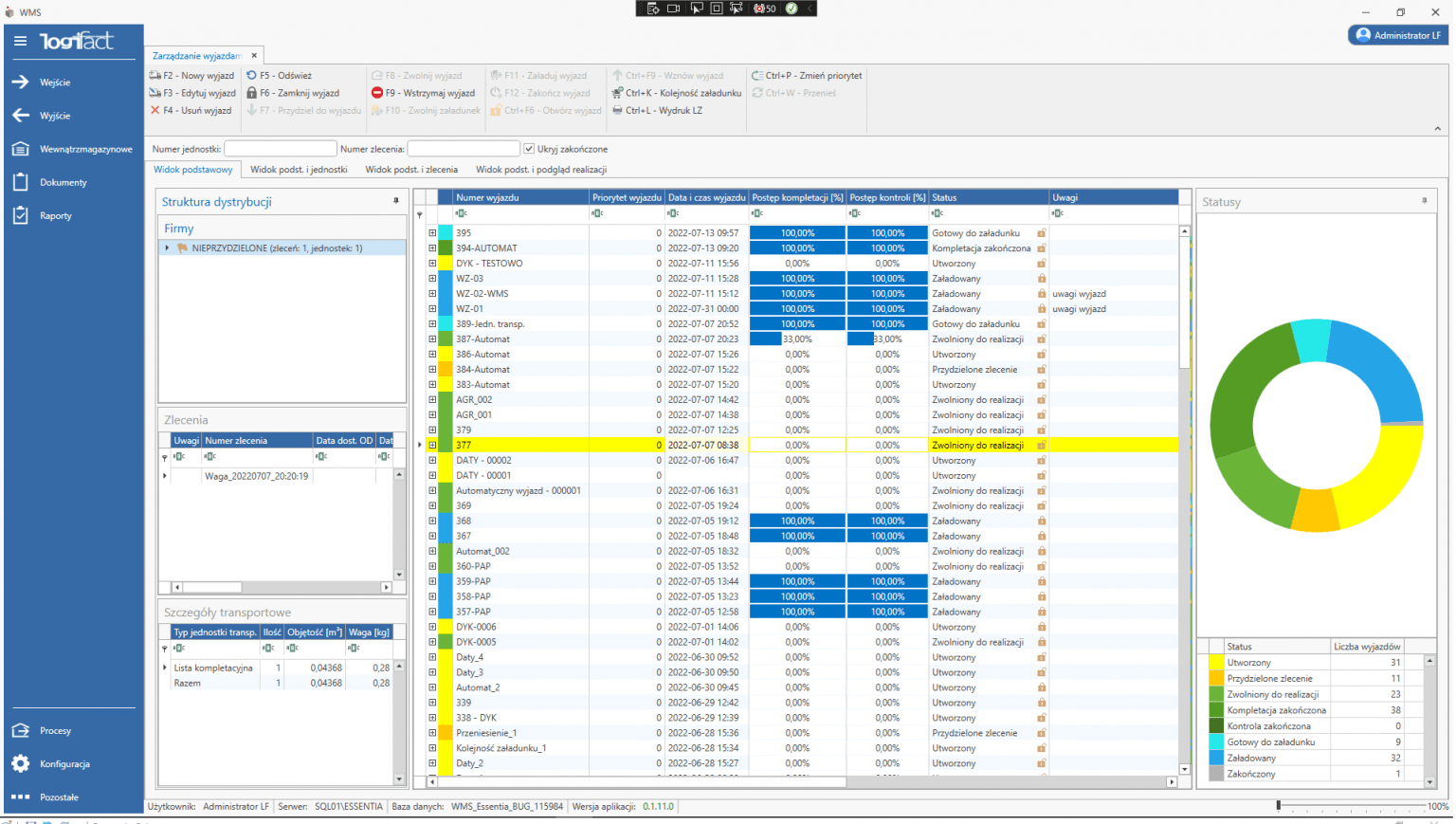Collapse the ribbon toolbar chevron

coord(1437,129)
